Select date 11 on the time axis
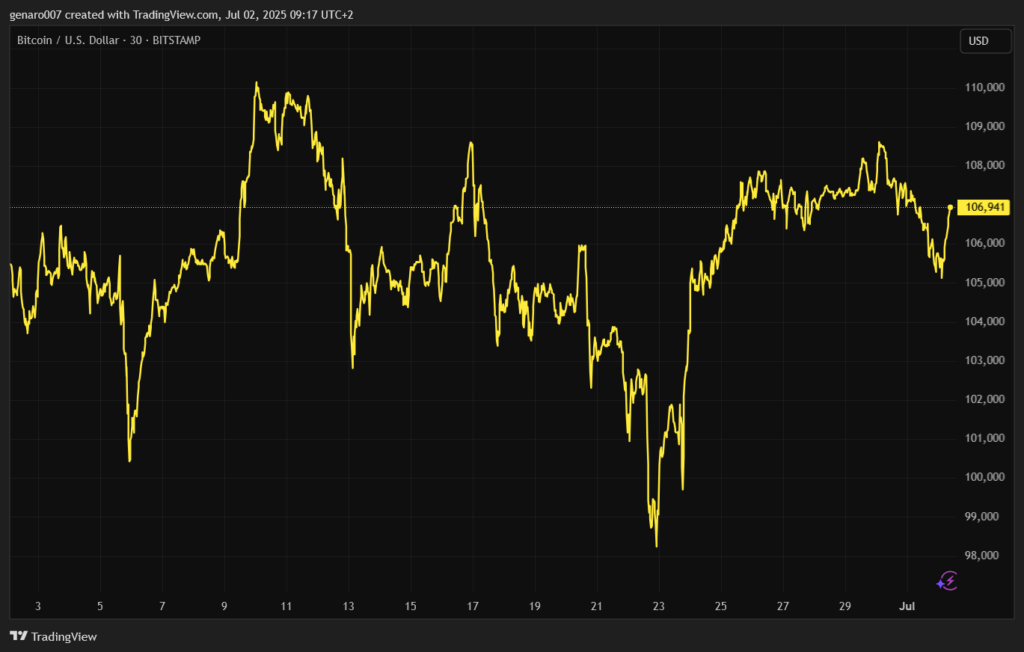Screen dimensions: 1024x652 point(286,606)
